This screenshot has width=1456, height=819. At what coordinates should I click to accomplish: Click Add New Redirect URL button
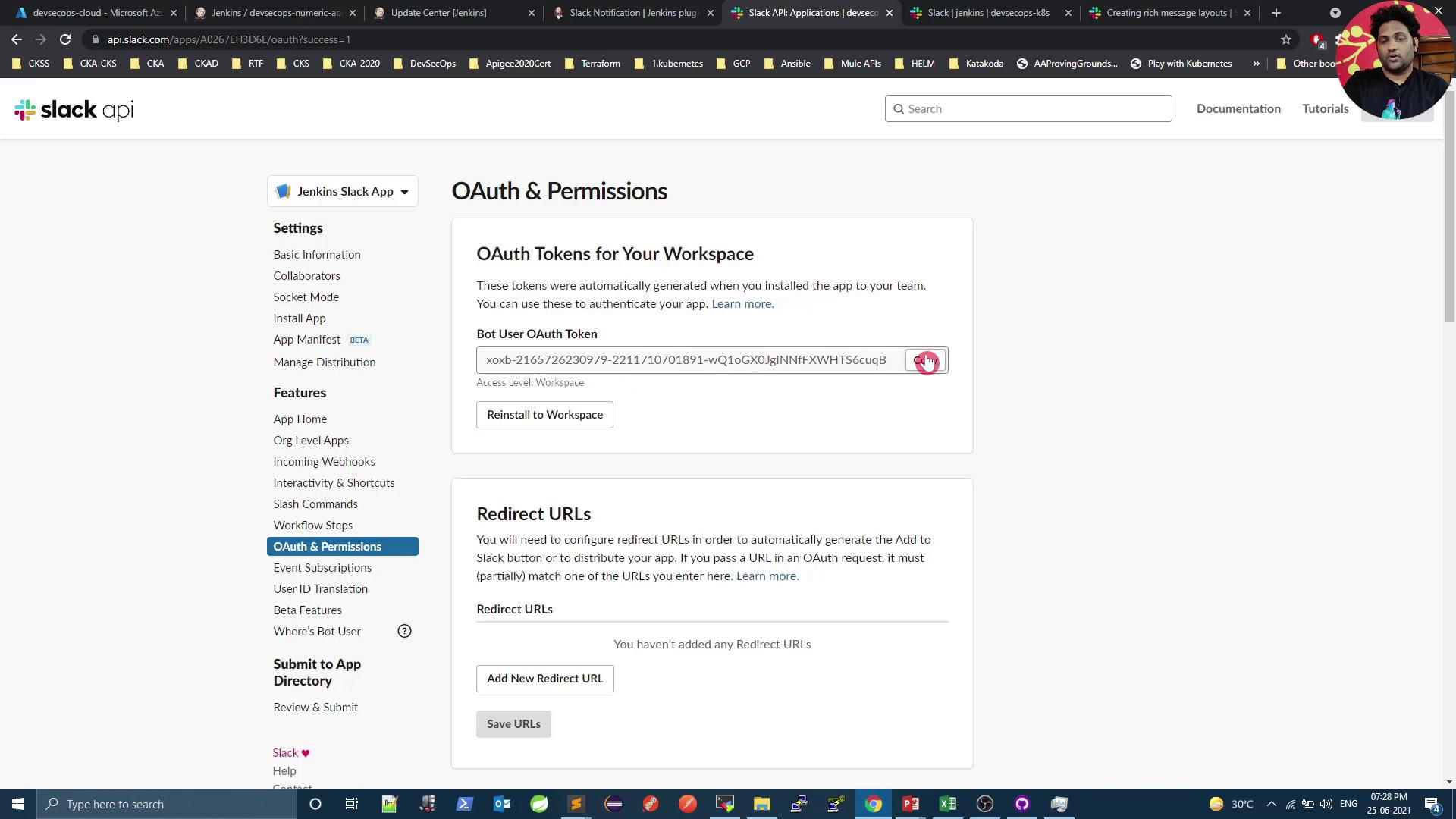544,679
